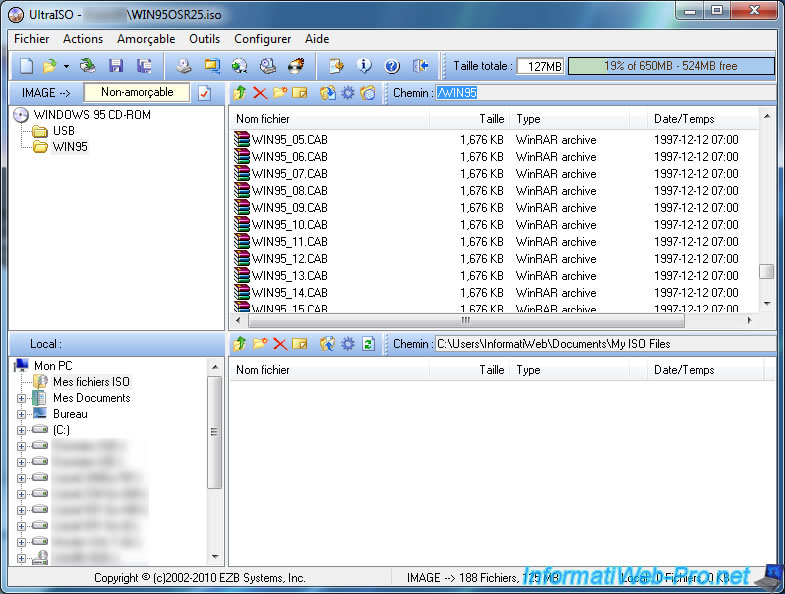This screenshot has width=785, height=594.
Task: Open the dropdown arrow beside Open icon
Action: (x=66, y=66)
